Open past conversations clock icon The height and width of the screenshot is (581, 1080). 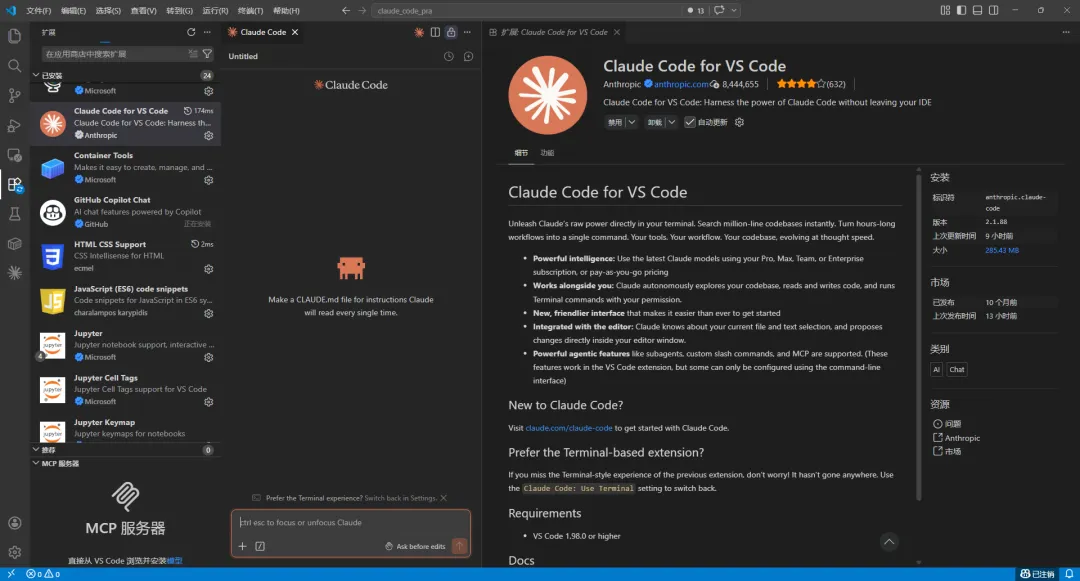[x=448, y=56]
